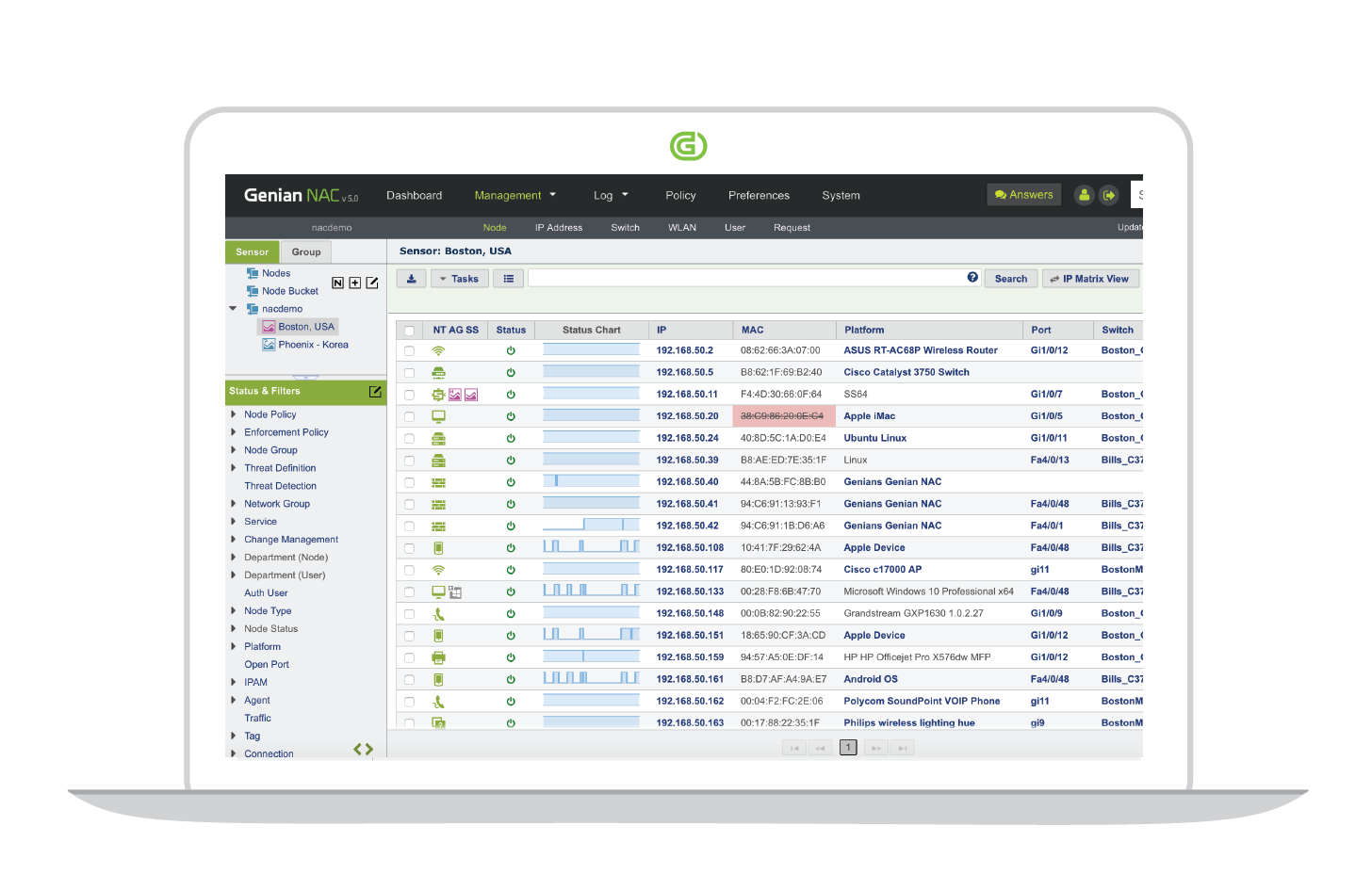Open ASUS RT-AC68P Wireless Router platform link
Viewport: 1372px width, 891px height.
coord(921,350)
